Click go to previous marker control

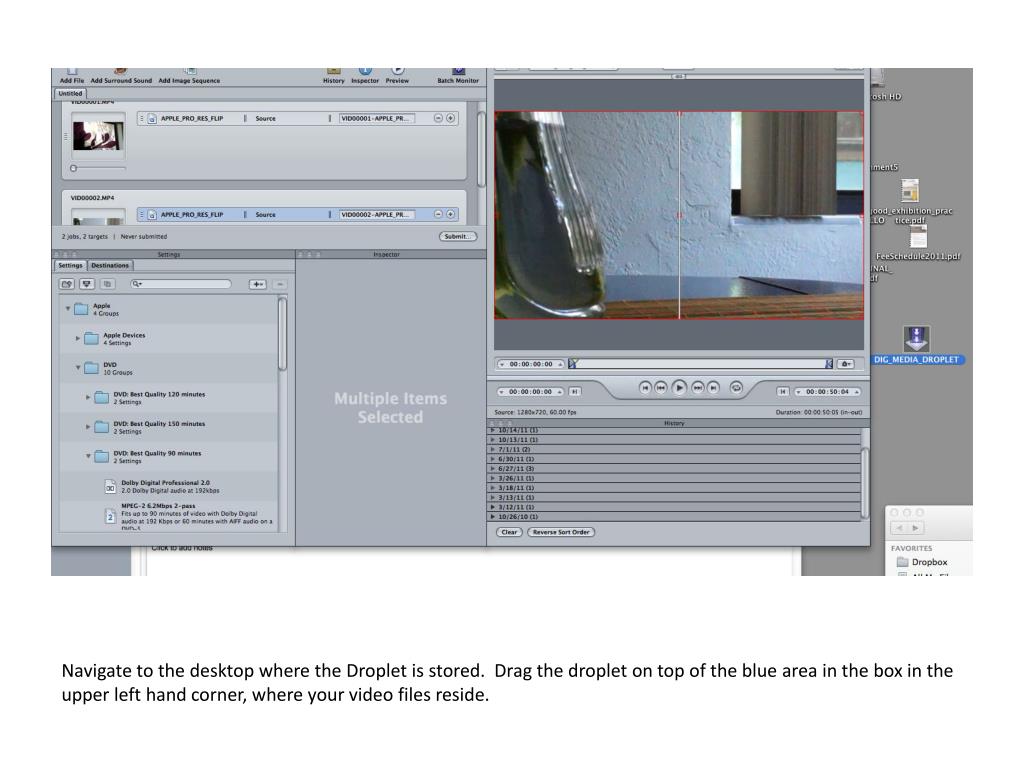click(x=645, y=388)
